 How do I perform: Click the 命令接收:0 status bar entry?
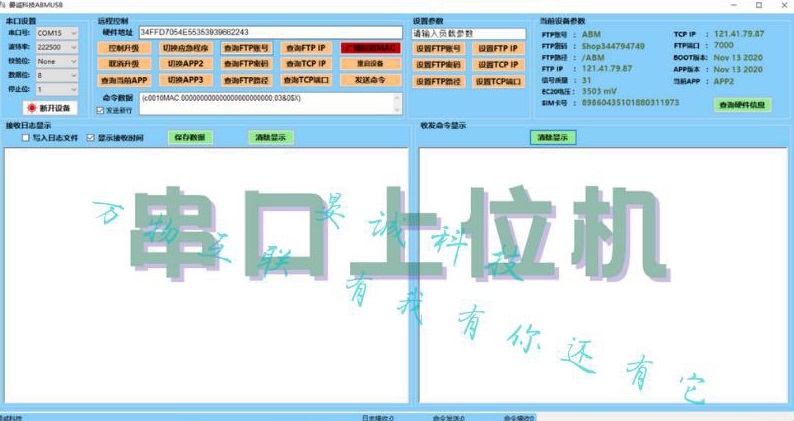pos(519,418)
